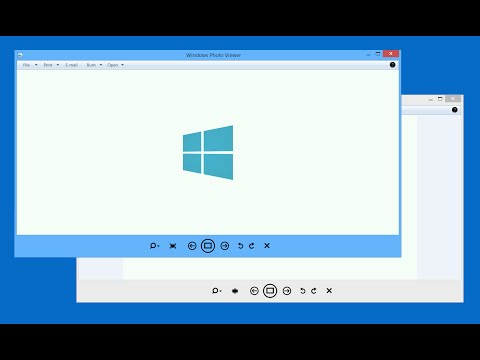Image resolution: width=480 pixels, height=360 pixels.
Task: Click the Windows Photo Viewer title bar icon
Action: [20, 55]
